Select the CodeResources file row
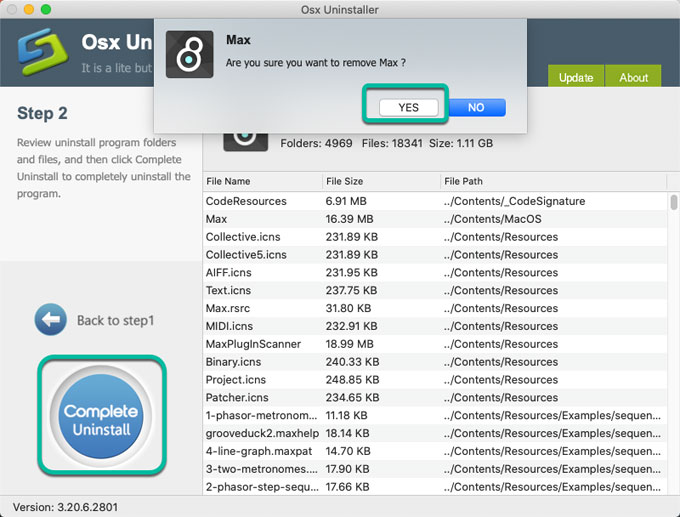 pyautogui.click(x=246, y=201)
